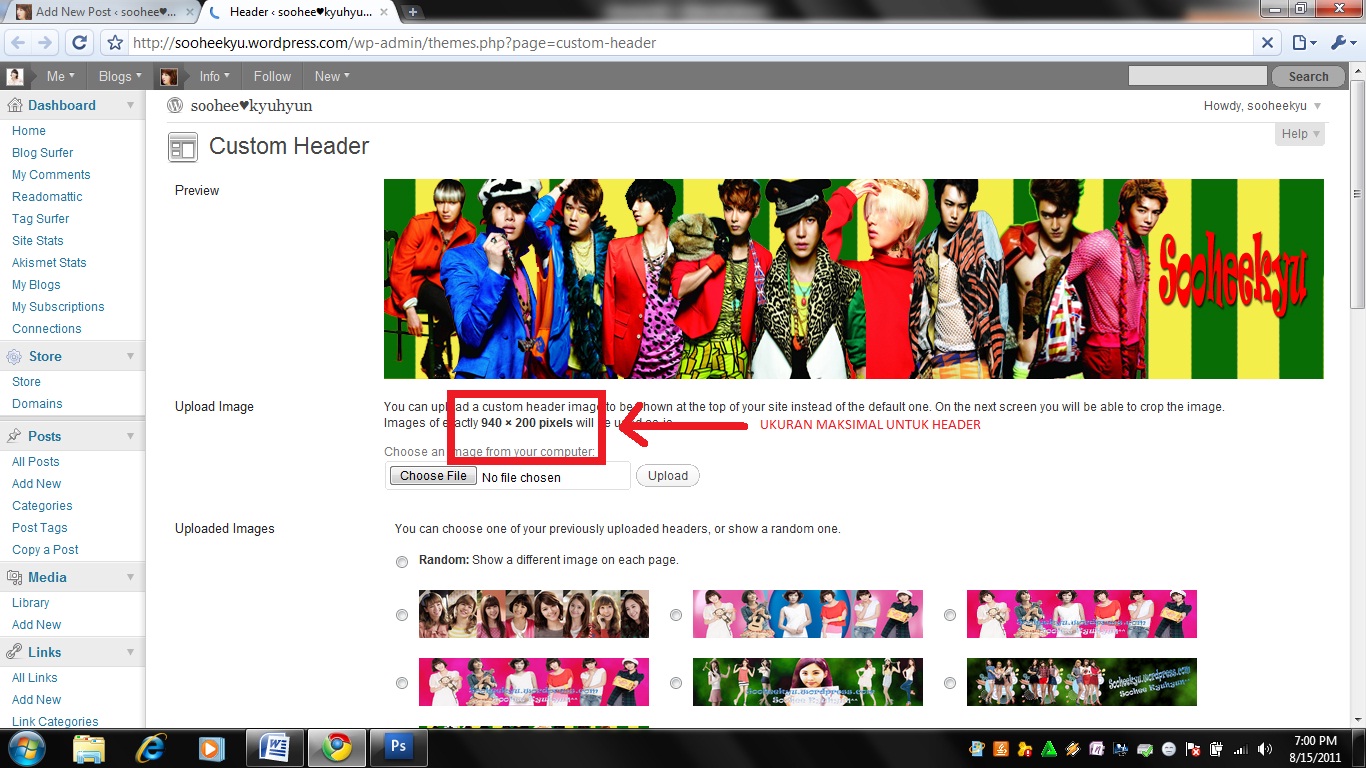The height and width of the screenshot is (768, 1366).
Task: Collapse the Links sidebar section arrow
Action: (130, 652)
